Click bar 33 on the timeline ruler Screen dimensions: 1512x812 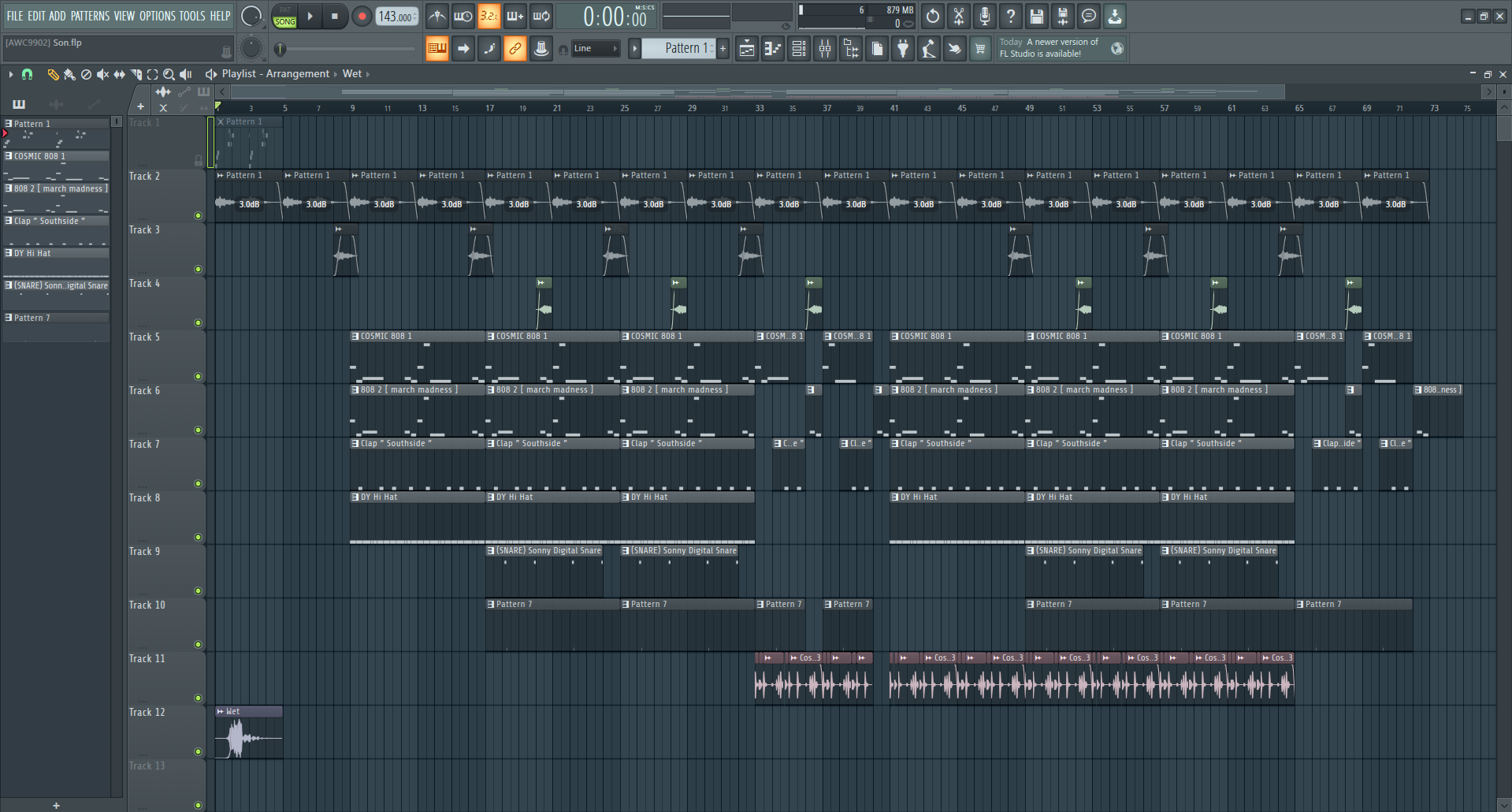[x=760, y=108]
